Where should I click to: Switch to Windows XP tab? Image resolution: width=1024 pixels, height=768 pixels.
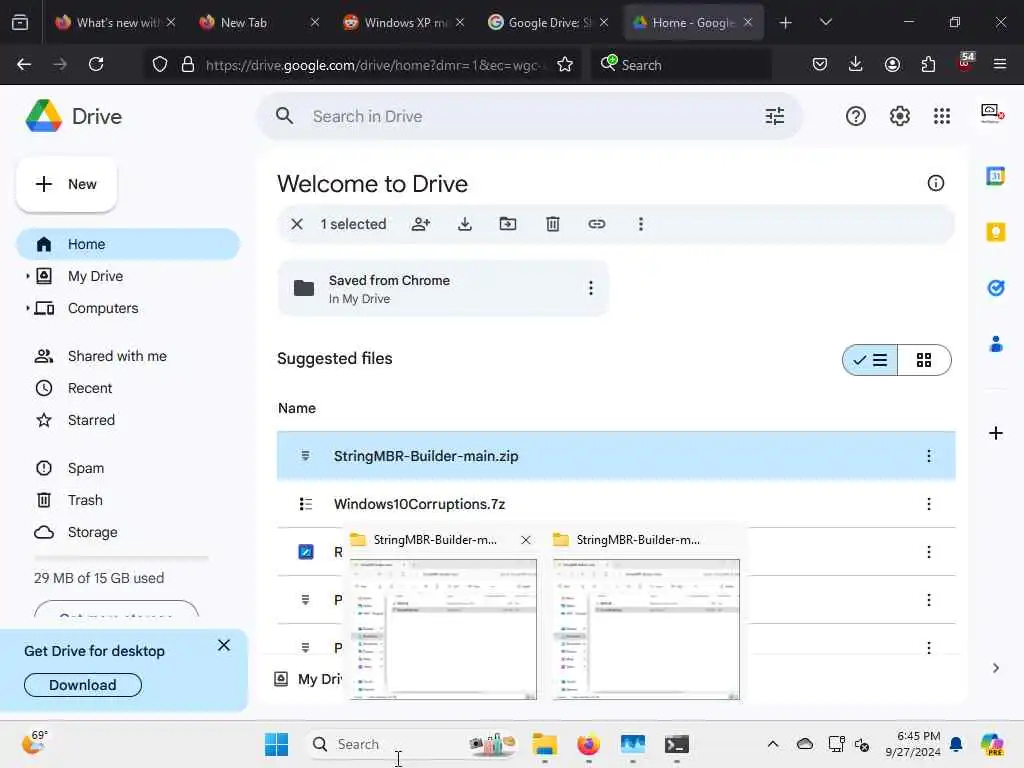click(x=405, y=22)
